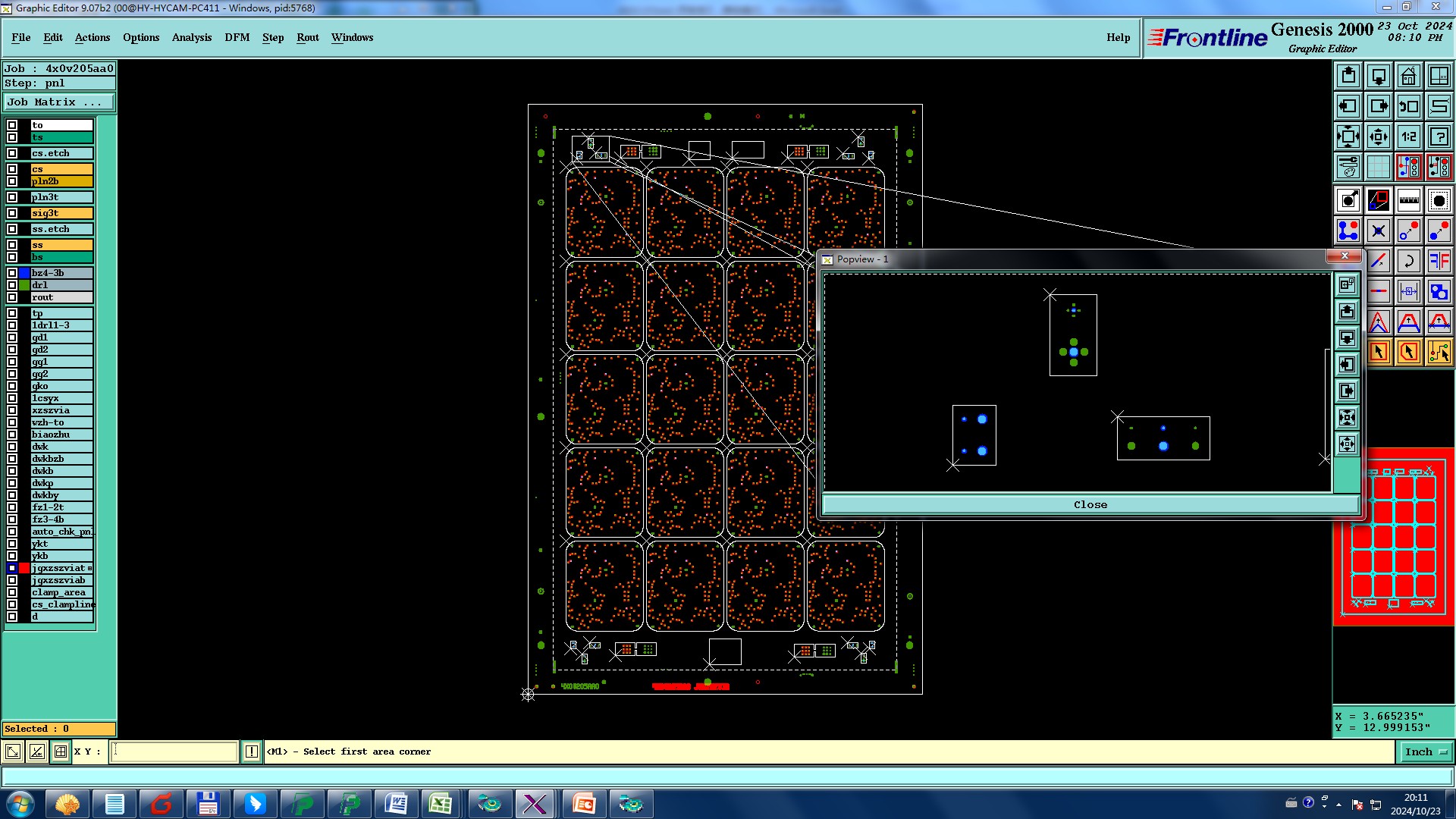Toggle the checkbox for layer drl
This screenshot has height=819, width=1456.
coord(12,285)
